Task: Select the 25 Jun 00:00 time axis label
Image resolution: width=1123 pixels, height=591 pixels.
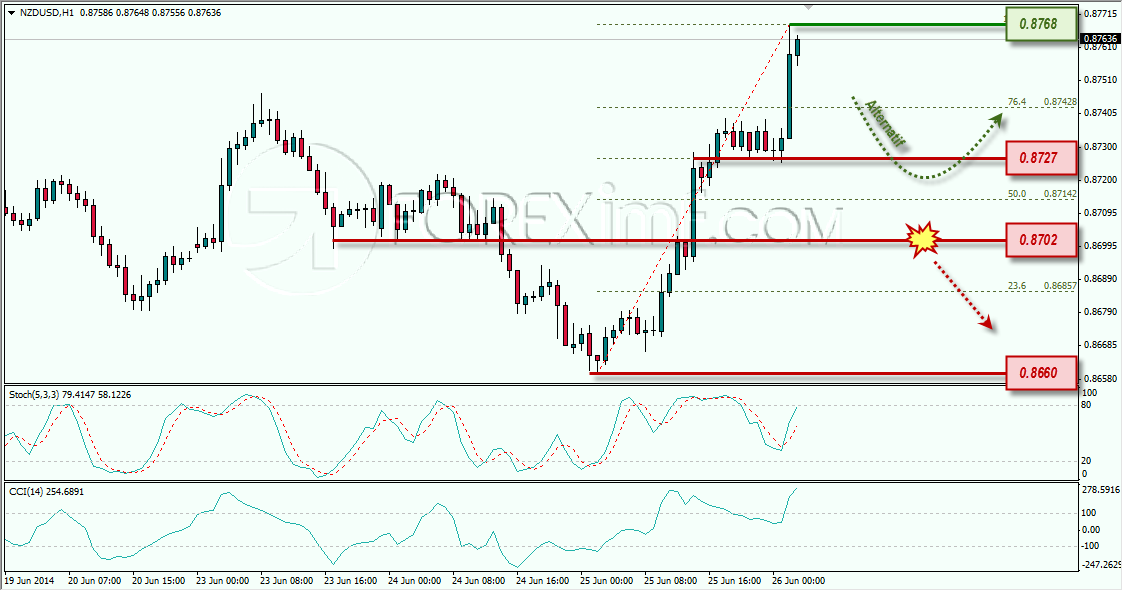Action: click(607, 581)
